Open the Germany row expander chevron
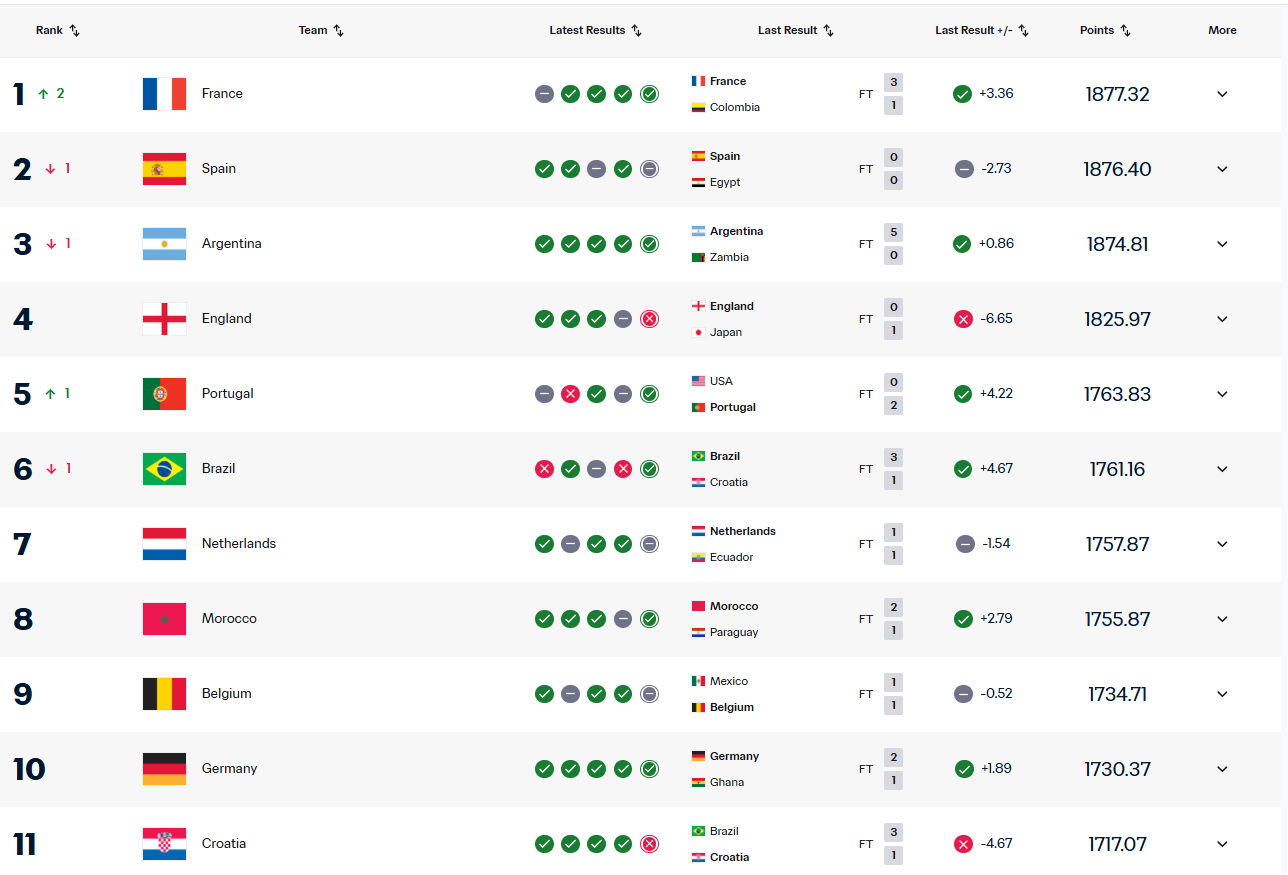The image size is (1288, 875). click(x=1222, y=769)
